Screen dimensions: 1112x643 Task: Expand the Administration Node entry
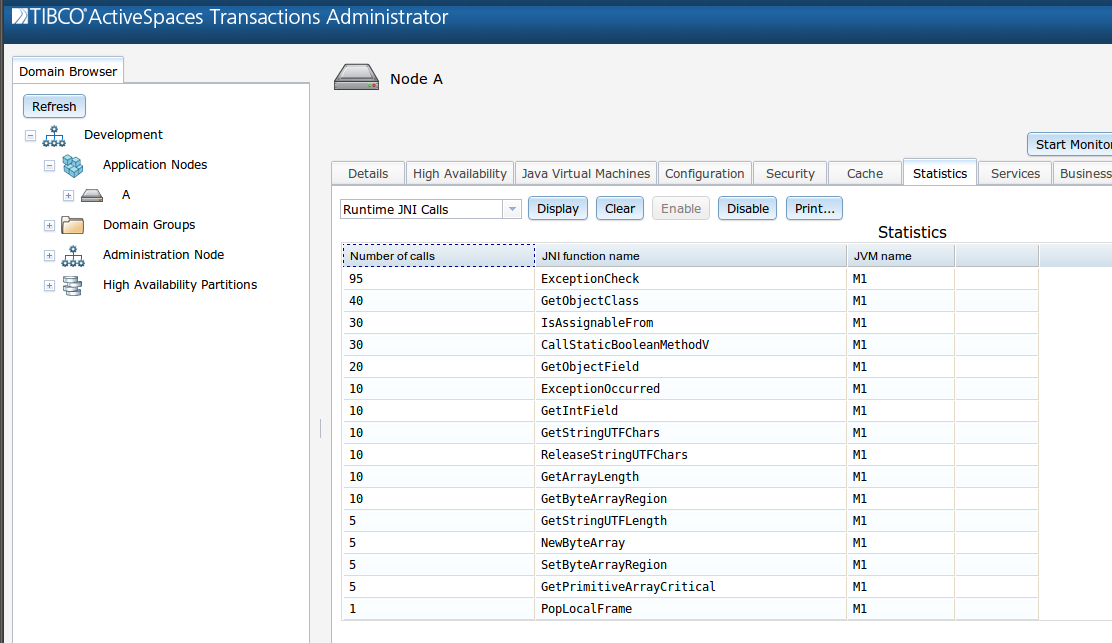coord(49,256)
